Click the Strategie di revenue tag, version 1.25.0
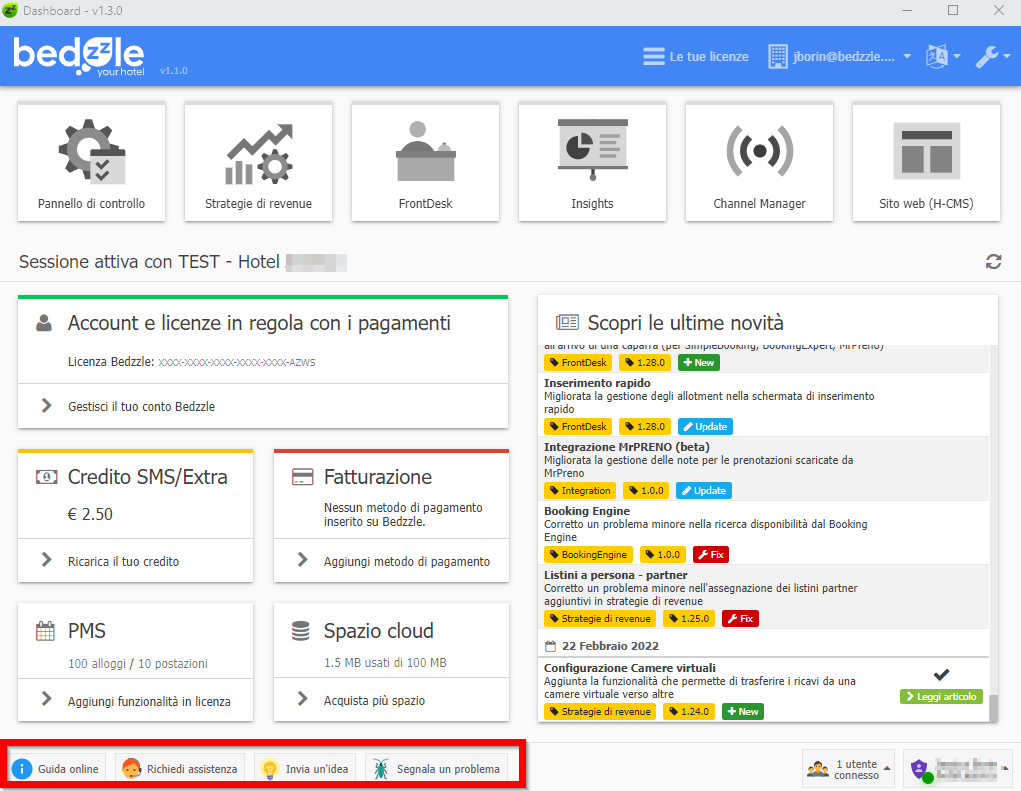1021x791 pixels. (600, 618)
